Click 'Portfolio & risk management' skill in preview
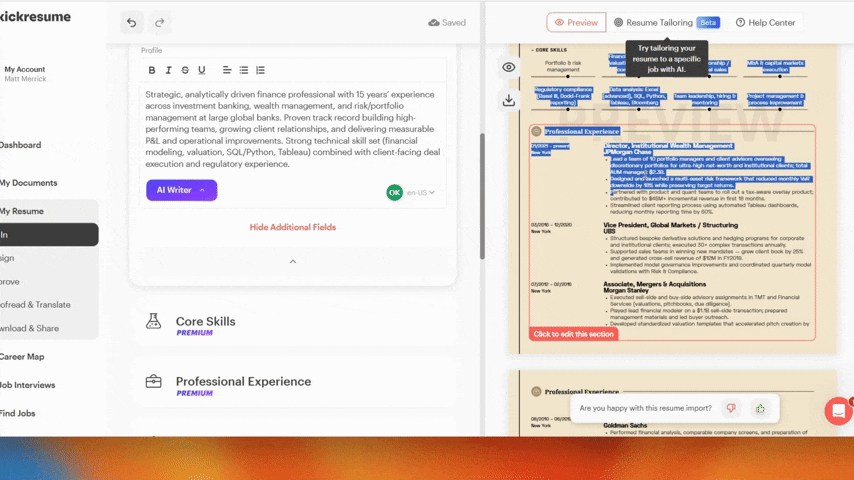 click(563, 66)
